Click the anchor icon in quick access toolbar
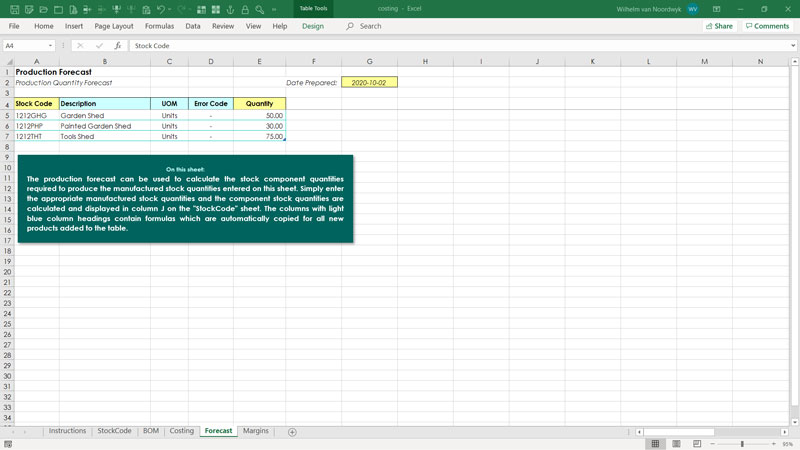Screen dimensions: 800x450 coord(230,9)
